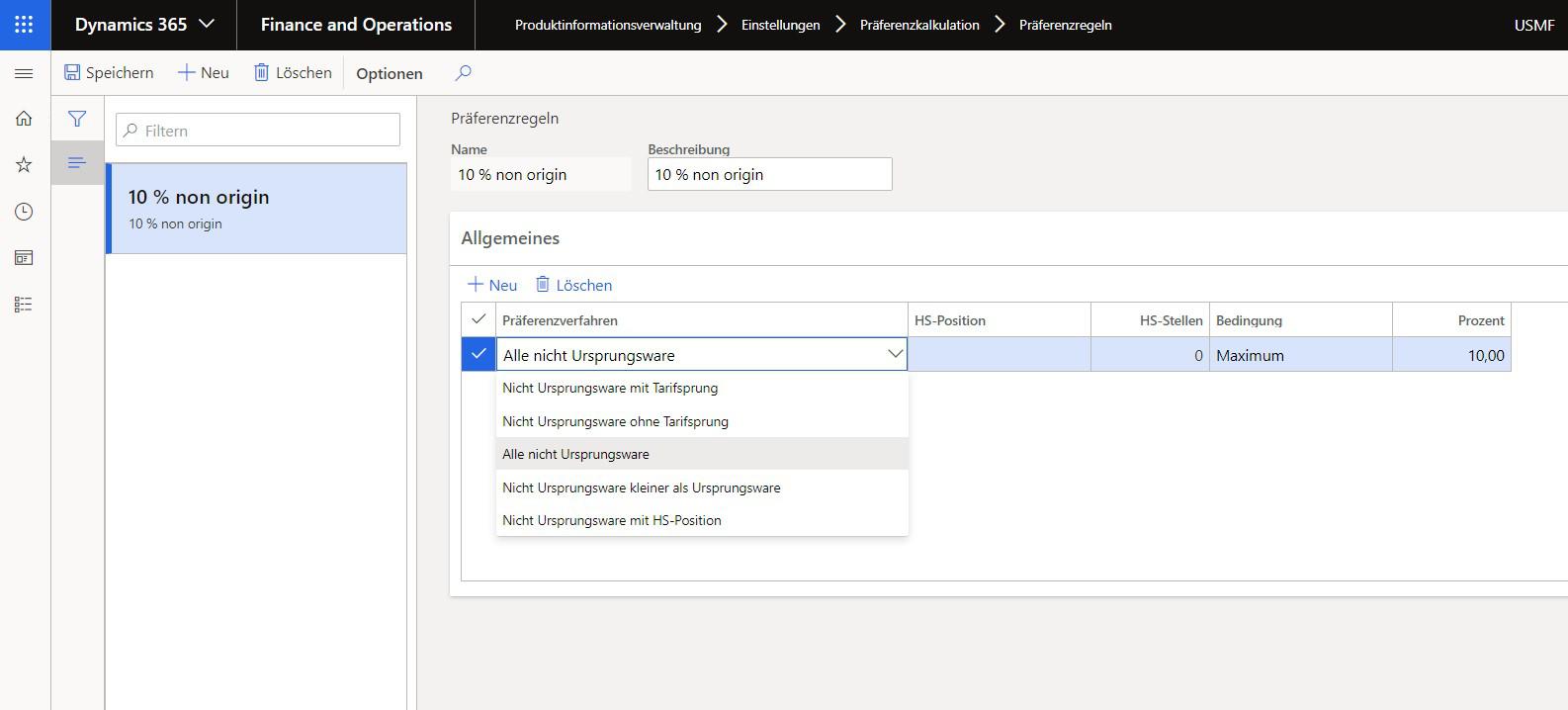This screenshot has width=1568, height=710.
Task: Go to Einstellungen breadcrumb
Action: coord(780,26)
